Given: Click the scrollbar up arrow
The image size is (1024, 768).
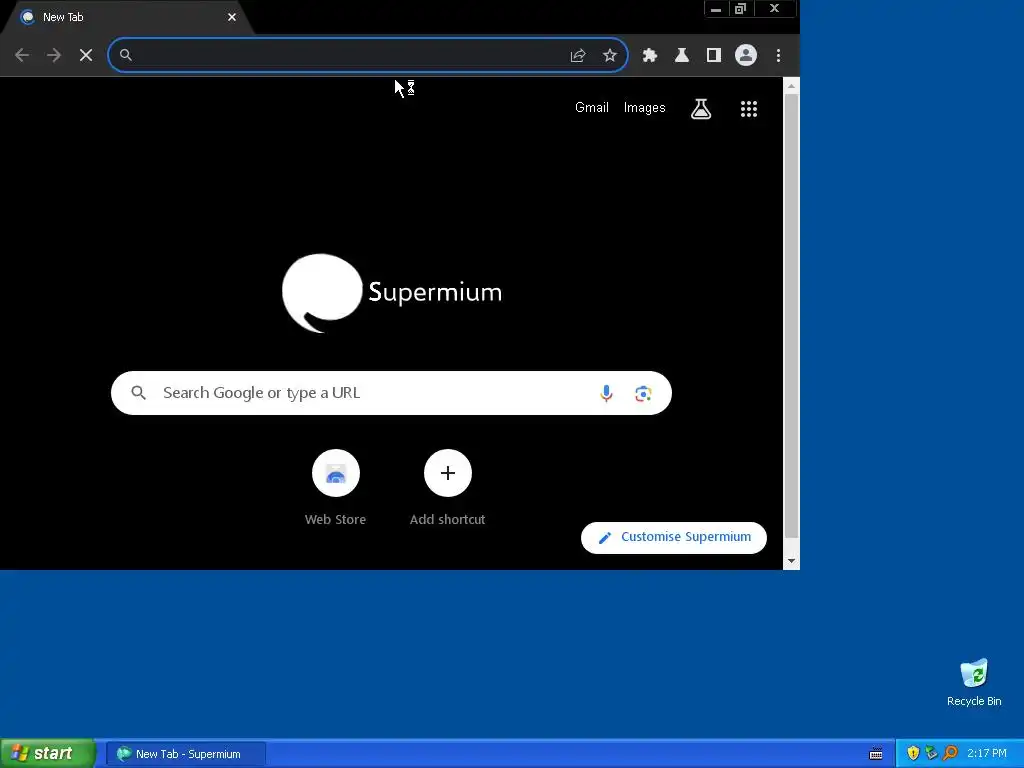Looking at the screenshot, I should (791, 86).
